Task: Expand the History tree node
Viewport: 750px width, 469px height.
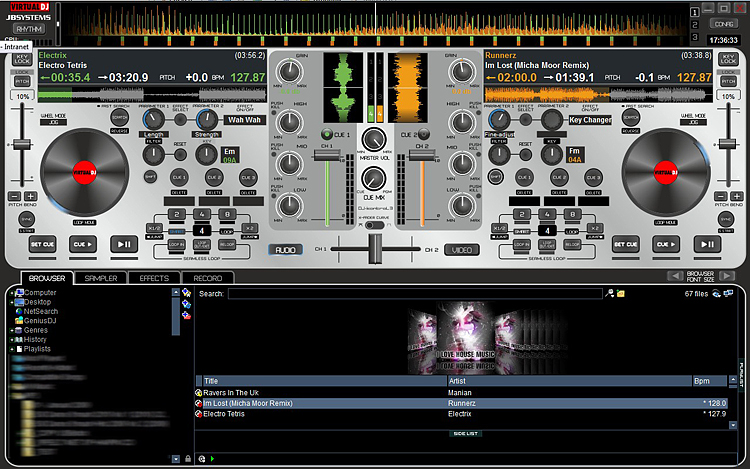Action: [x=11, y=340]
